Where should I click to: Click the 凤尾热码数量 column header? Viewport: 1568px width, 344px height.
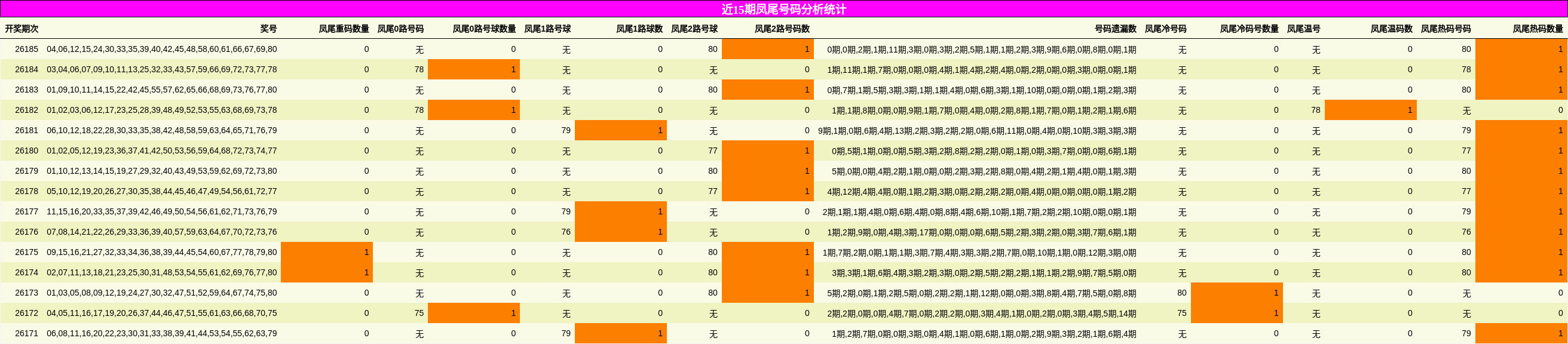point(1538,29)
